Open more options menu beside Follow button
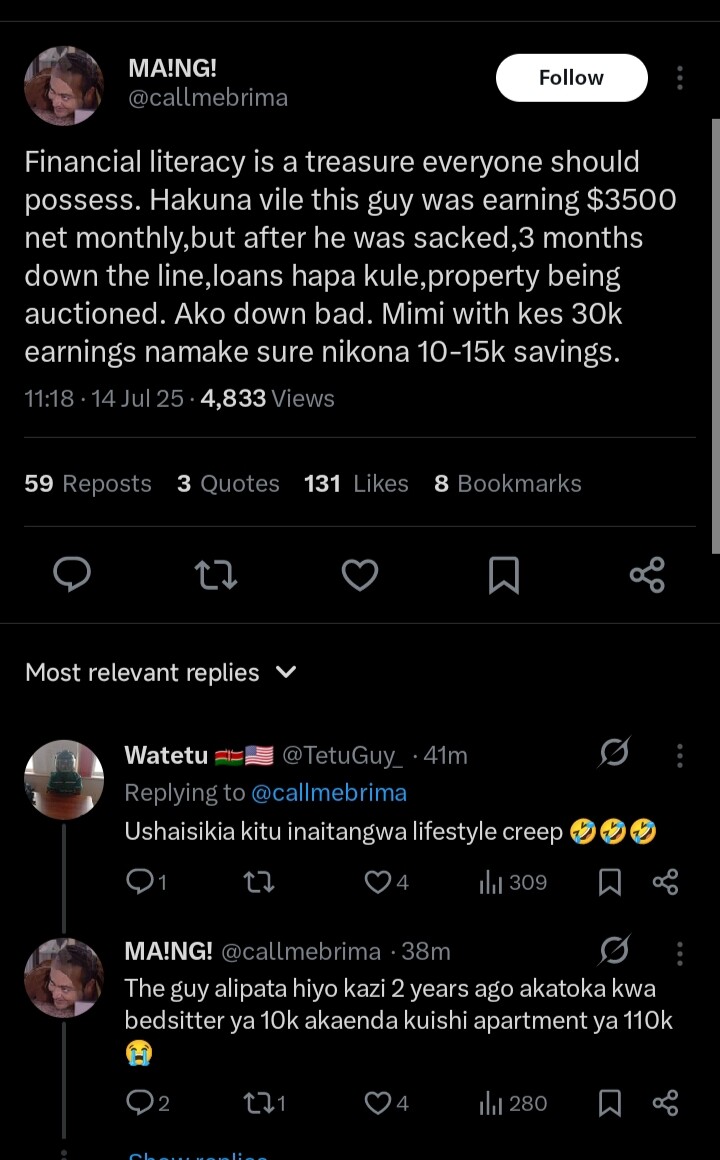Image resolution: width=720 pixels, height=1160 pixels. click(x=680, y=78)
